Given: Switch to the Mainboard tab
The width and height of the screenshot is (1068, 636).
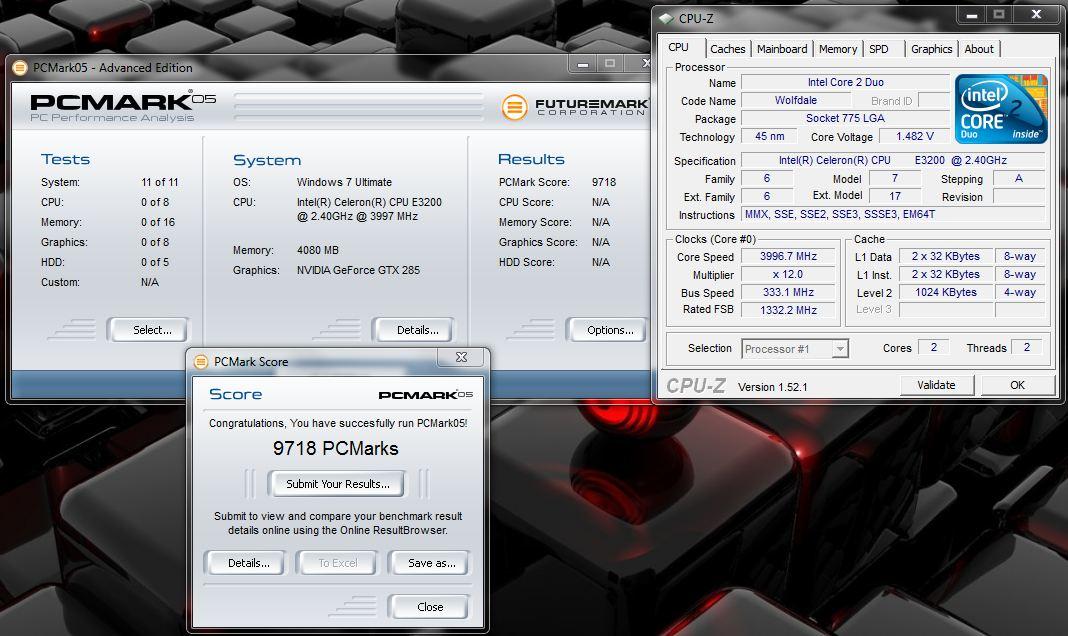Looking at the screenshot, I should coord(782,49).
